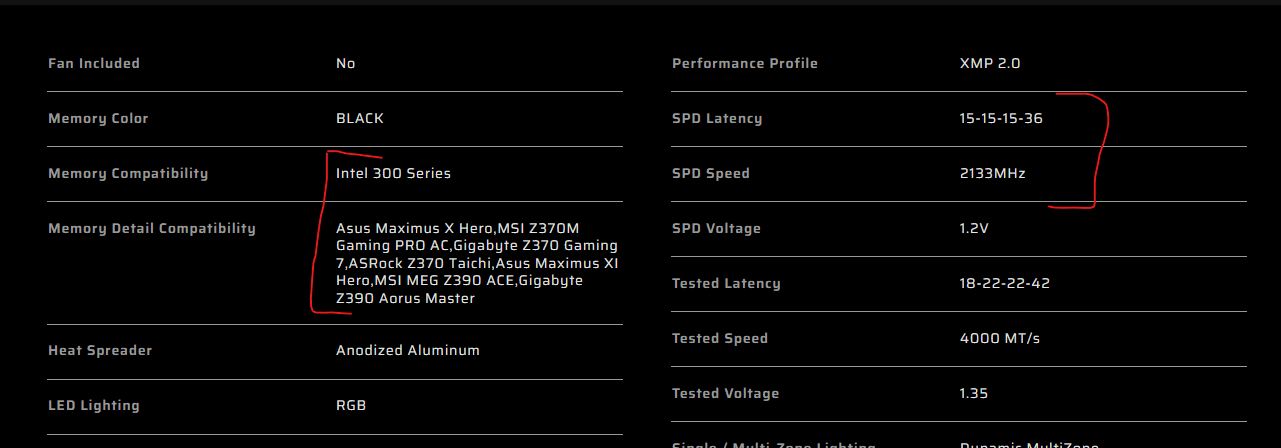This screenshot has height=448, width=1281.
Task: Select the SPD Voltage 1.2V value
Action: click(974, 228)
